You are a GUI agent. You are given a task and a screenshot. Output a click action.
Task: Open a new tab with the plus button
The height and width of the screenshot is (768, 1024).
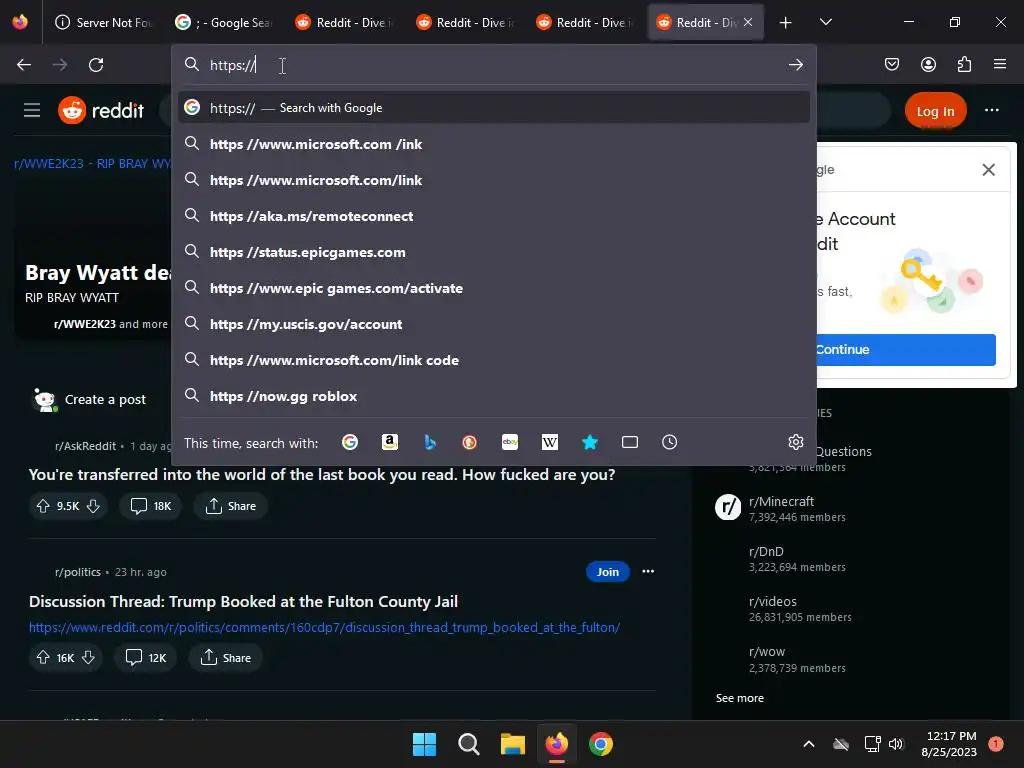point(786,23)
